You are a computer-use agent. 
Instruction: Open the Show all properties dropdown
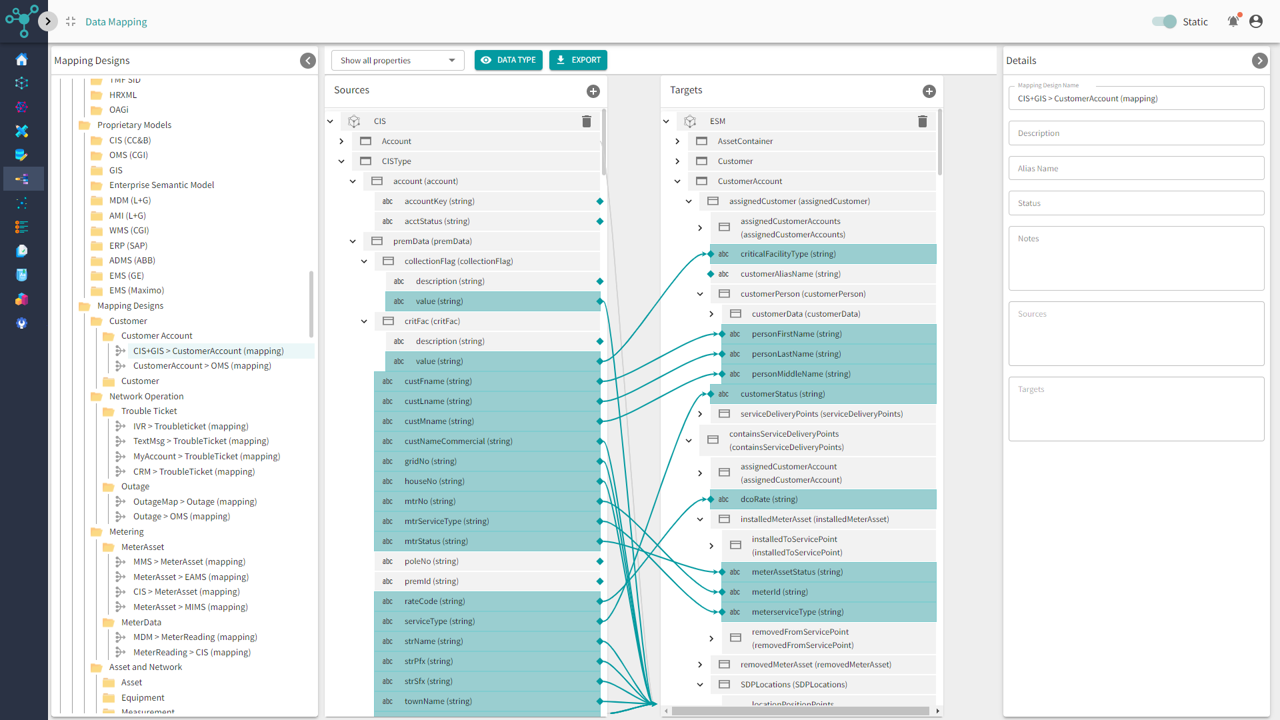pyautogui.click(x=397, y=61)
